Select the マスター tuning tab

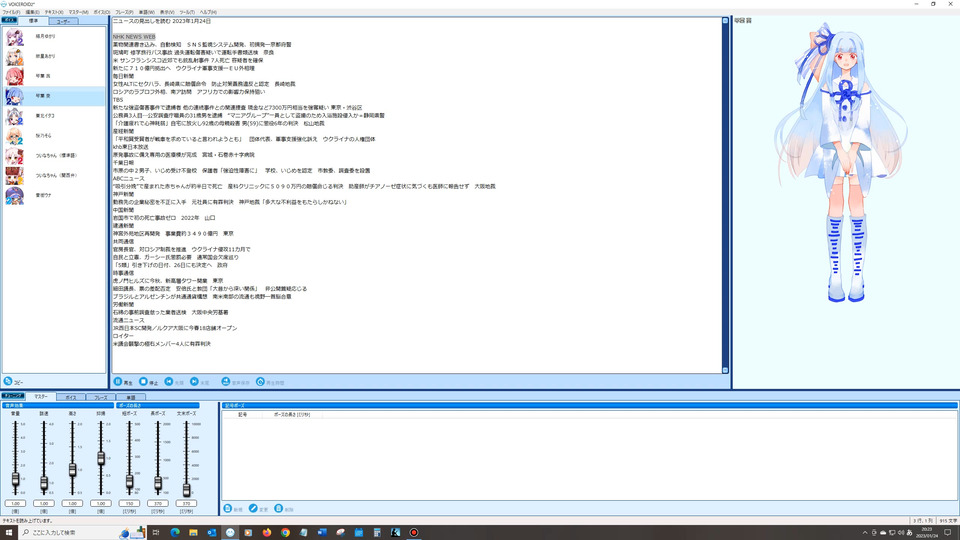[x=41, y=397]
